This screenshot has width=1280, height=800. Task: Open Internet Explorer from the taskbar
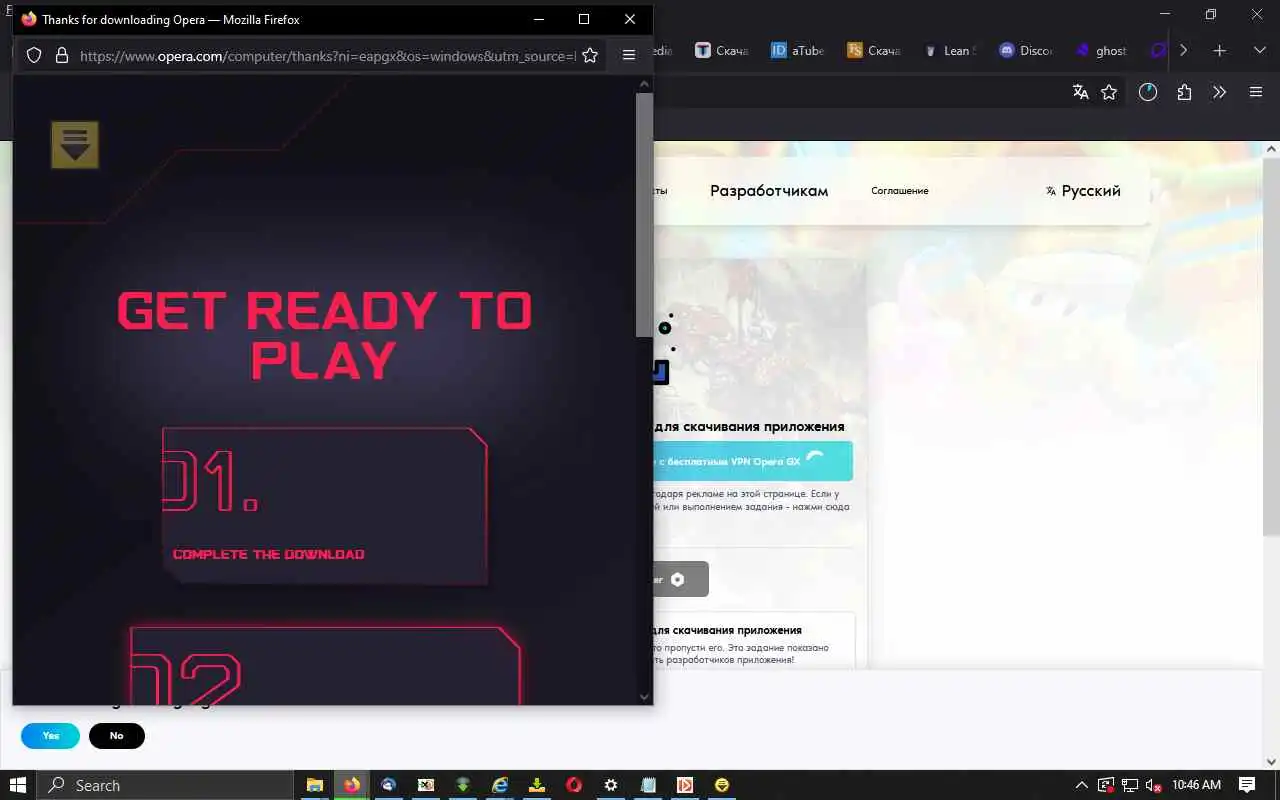click(x=500, y=785)
